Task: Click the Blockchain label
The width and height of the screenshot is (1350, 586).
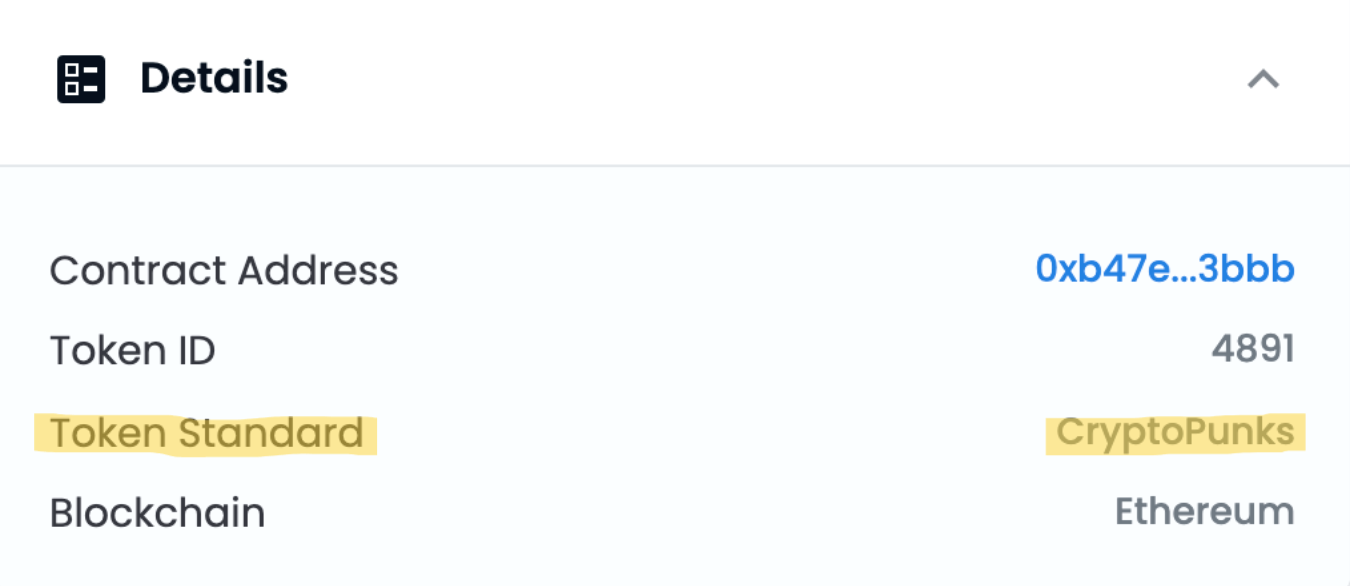Action: [157, 513]
